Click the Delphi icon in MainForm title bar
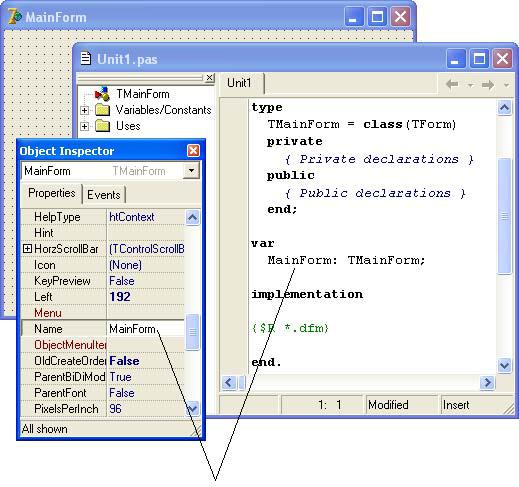This screenshot has height=487, width=519. point(15,17)
